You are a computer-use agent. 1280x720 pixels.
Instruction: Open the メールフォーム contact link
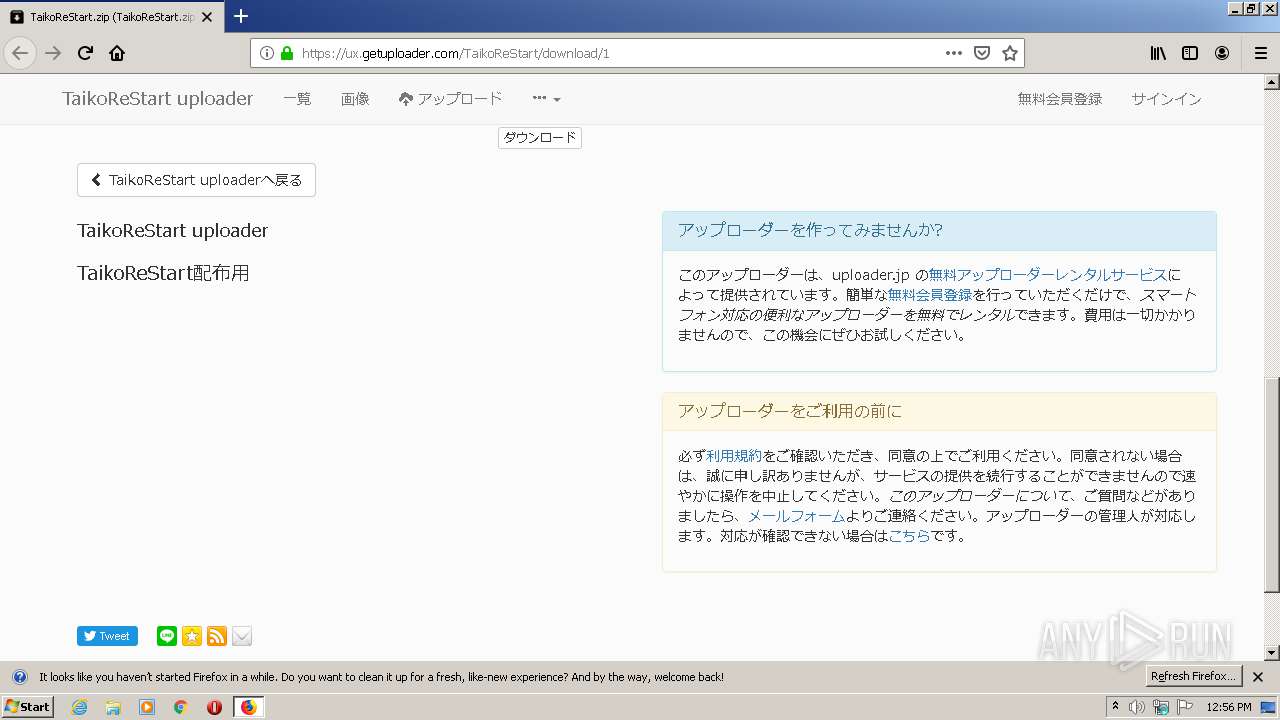tap(797, 516)
